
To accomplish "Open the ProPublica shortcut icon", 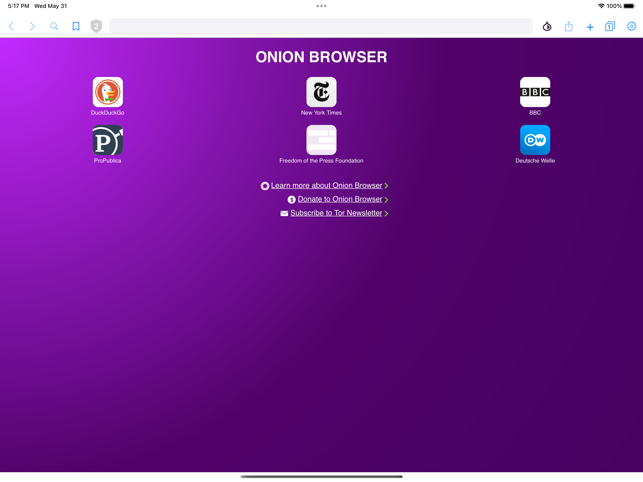I will pos(107,140).
